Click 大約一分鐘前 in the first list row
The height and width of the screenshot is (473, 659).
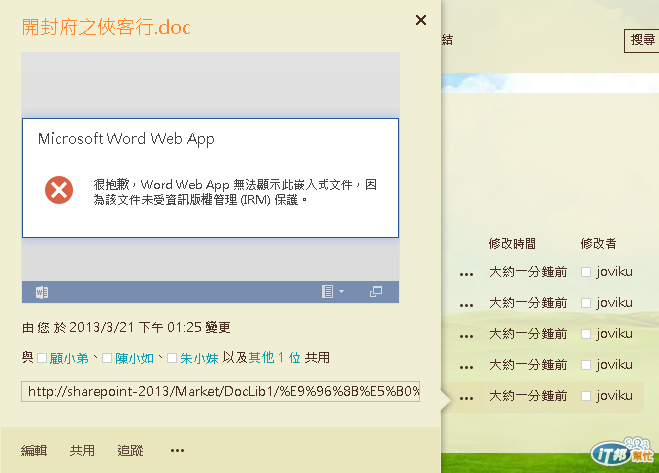[x=528, y=272]
